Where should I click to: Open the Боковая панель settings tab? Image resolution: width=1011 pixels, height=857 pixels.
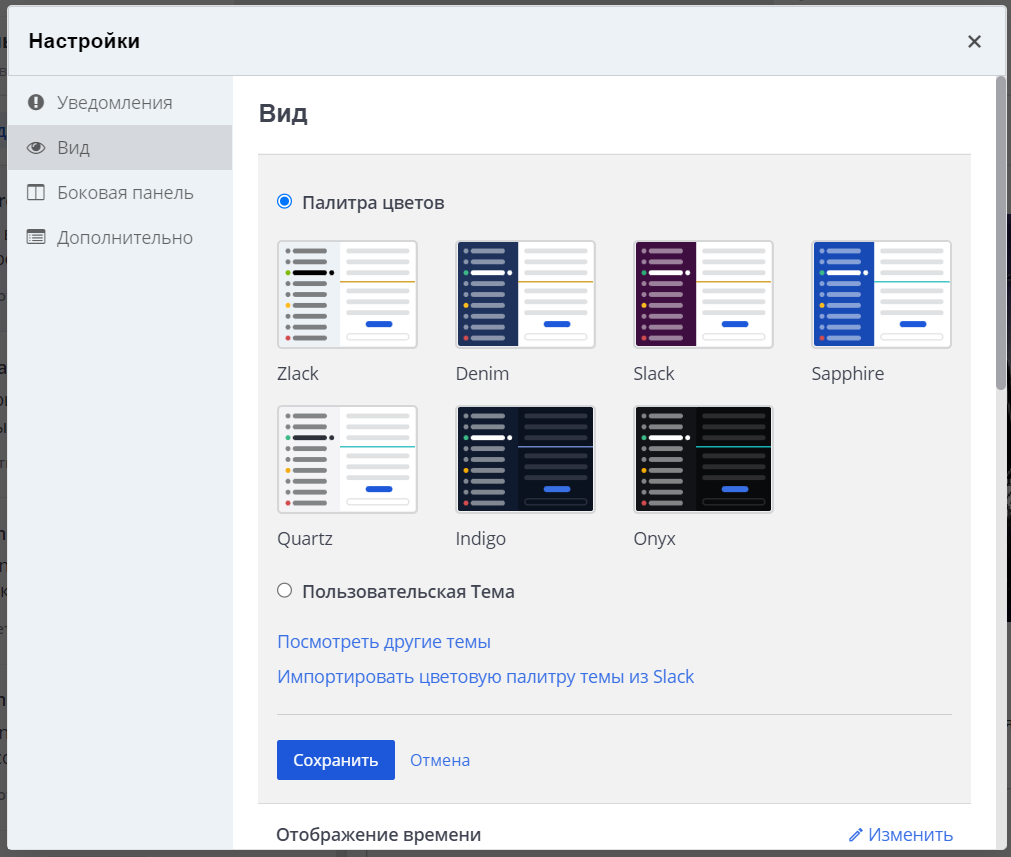(125, 193)
